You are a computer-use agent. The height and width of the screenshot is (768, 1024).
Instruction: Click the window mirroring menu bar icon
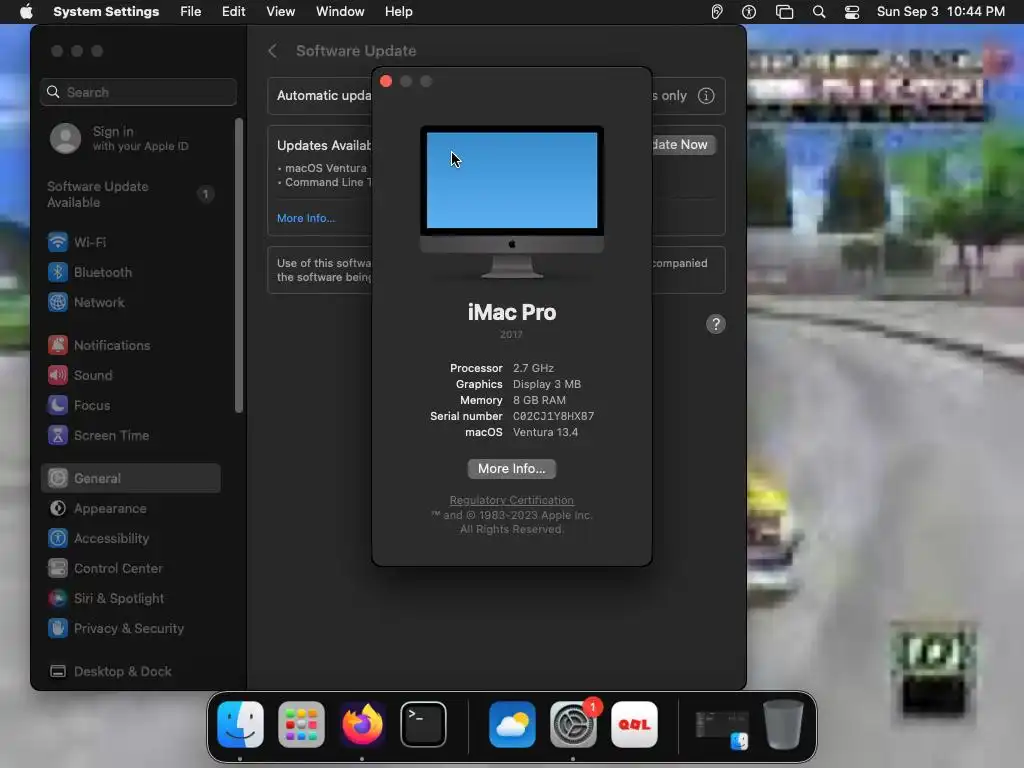[784, 12]
